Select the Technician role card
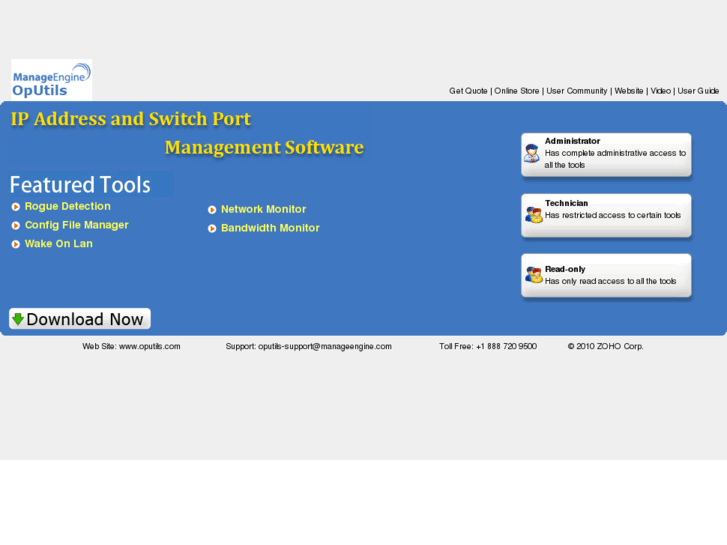The width and height of the screenshot is (727, 545). pyautogui.click(x=606, y=215)
